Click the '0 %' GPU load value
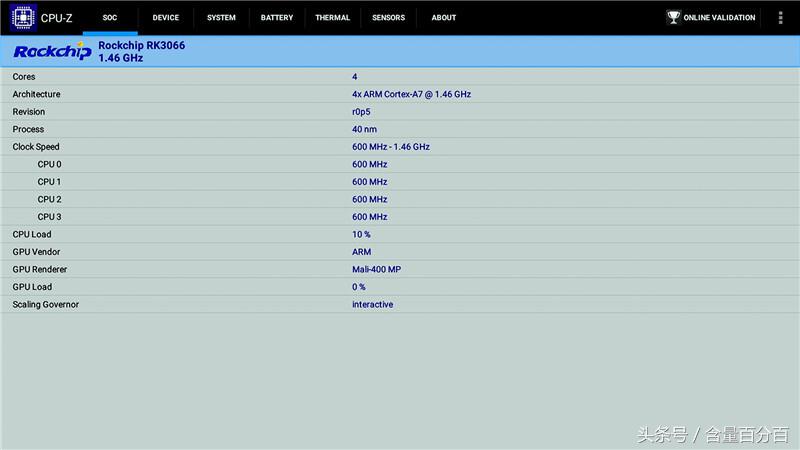This screenshot has height=450, width=800. (359, 287)
